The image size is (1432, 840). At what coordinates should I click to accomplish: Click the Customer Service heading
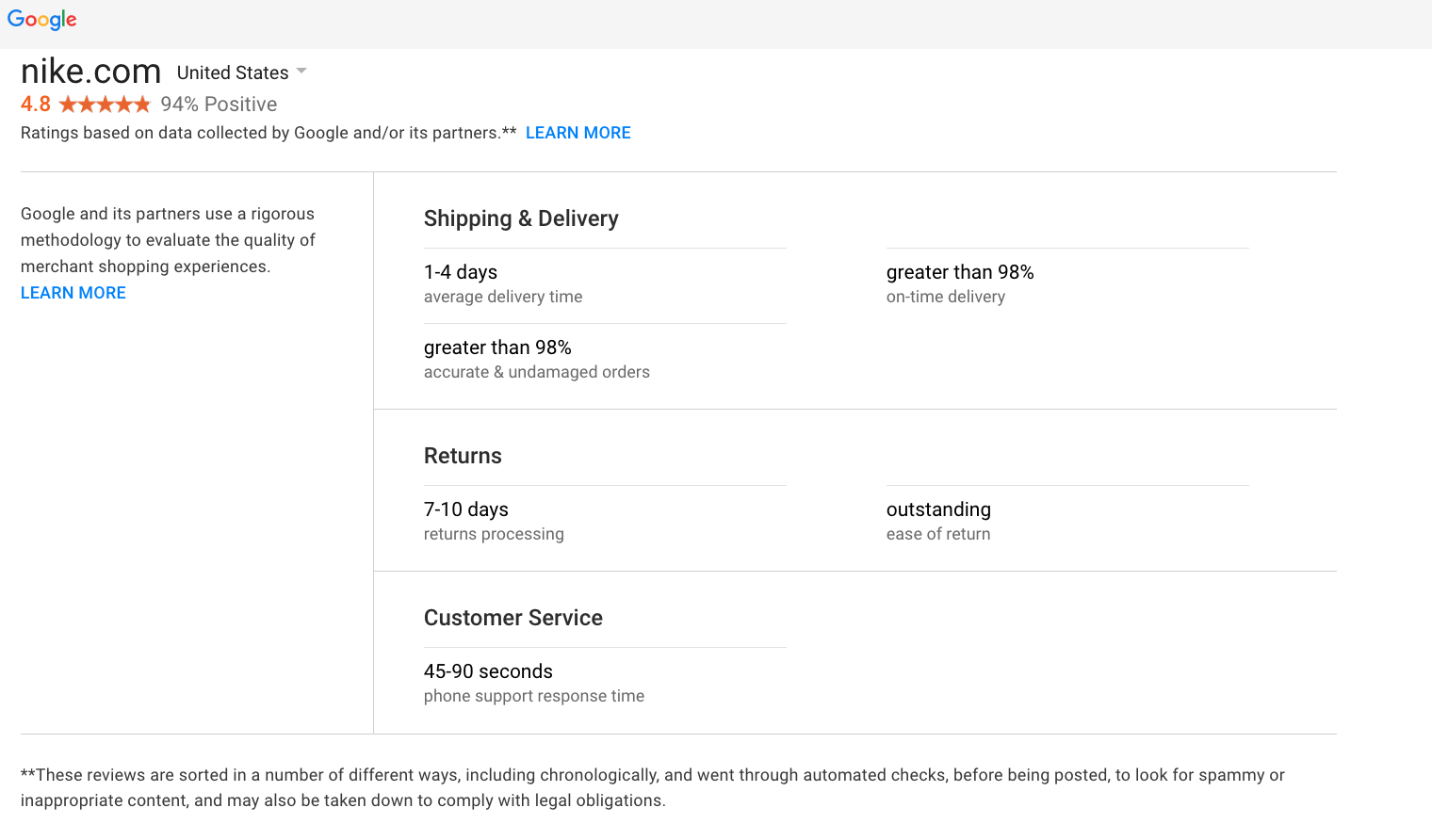click(513, 618)
